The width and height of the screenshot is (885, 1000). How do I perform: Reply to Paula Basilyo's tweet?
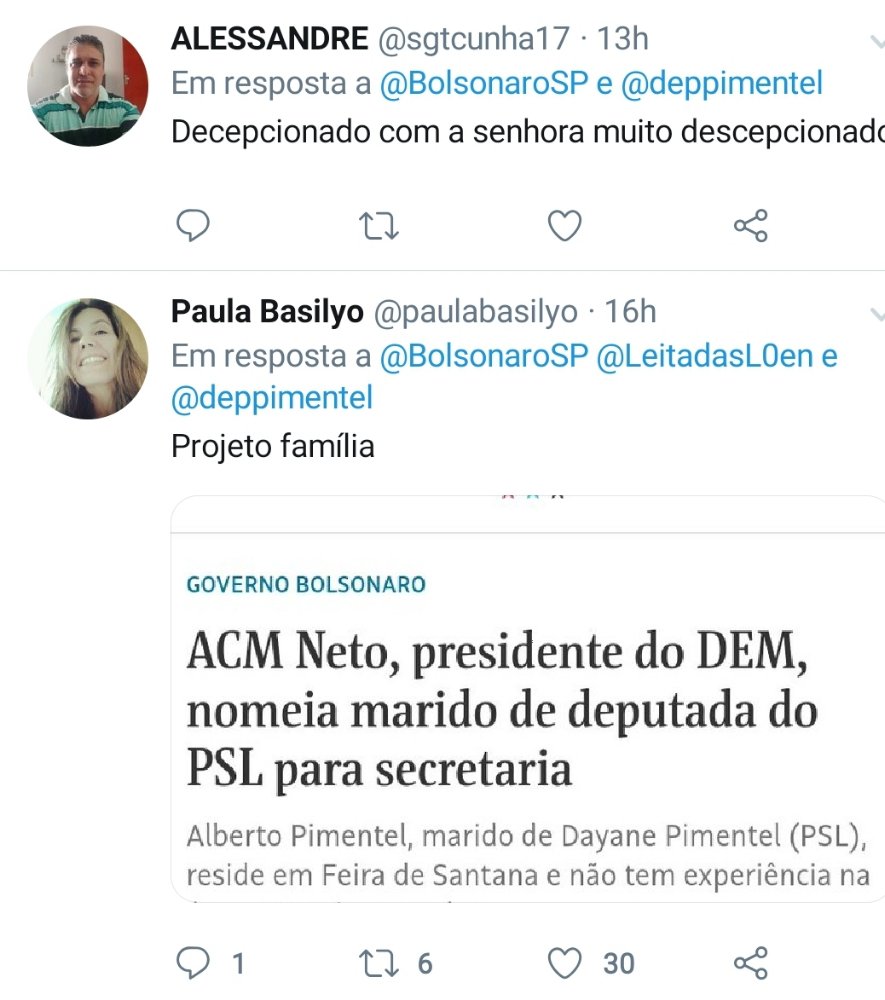192,963
